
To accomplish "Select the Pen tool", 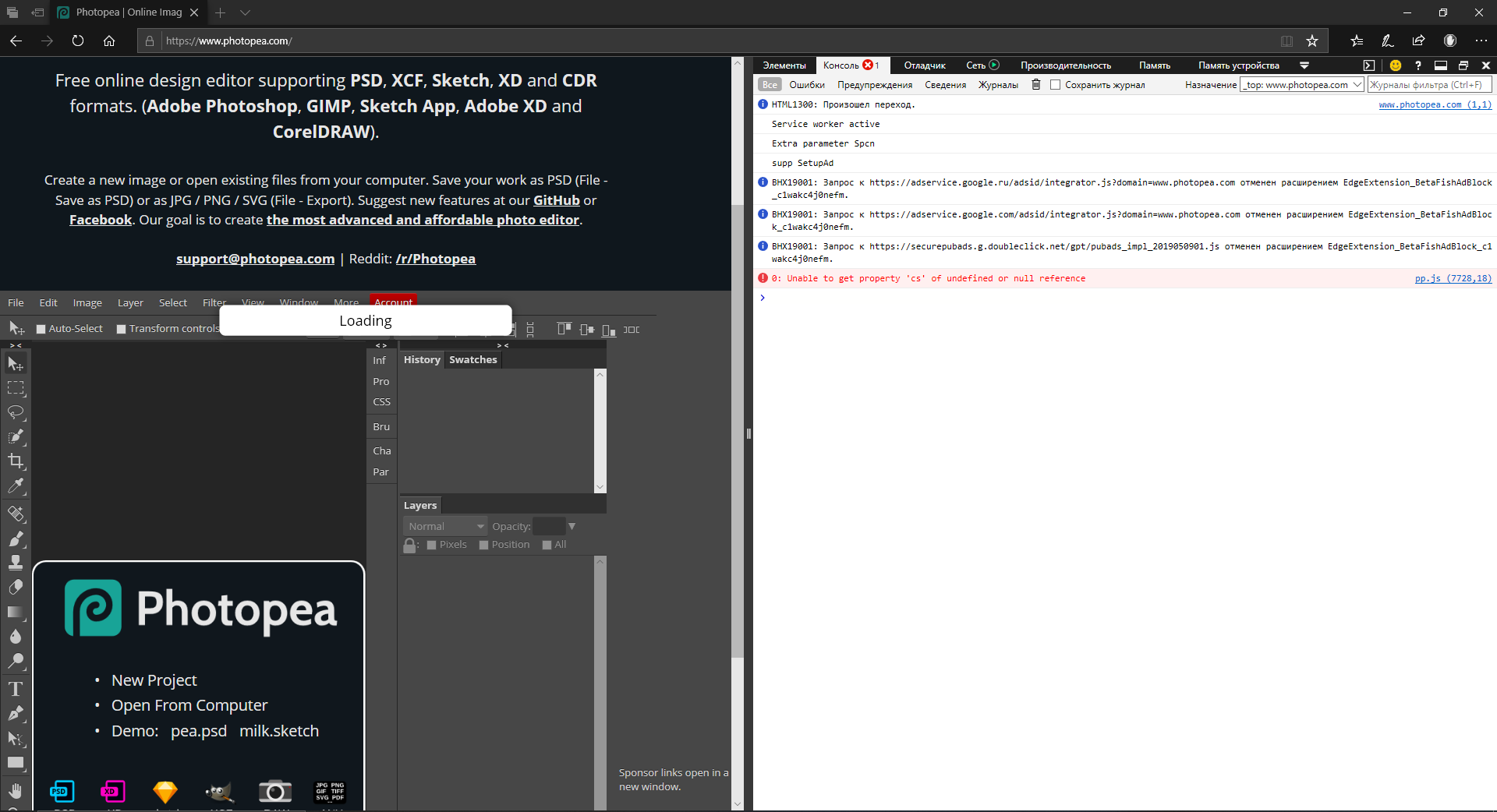I will click(x=16, y=714).
